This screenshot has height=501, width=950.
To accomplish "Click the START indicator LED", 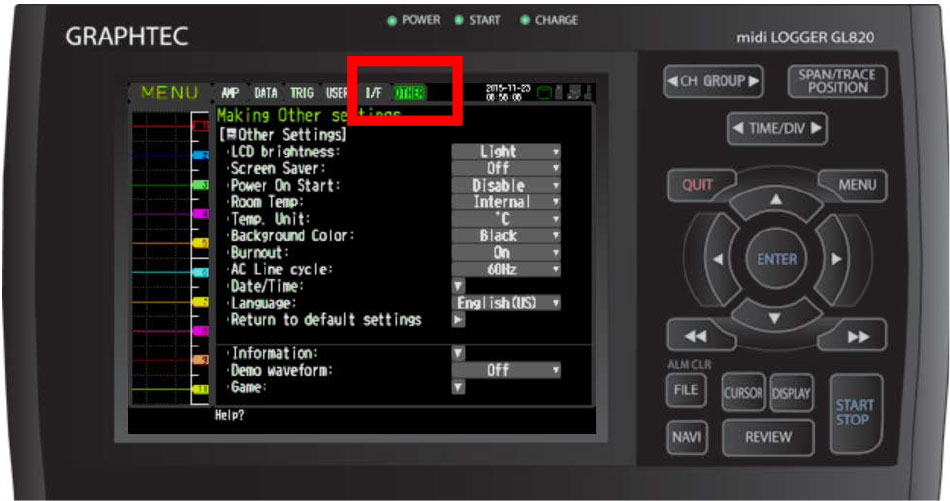I will [x=459, y=21].
